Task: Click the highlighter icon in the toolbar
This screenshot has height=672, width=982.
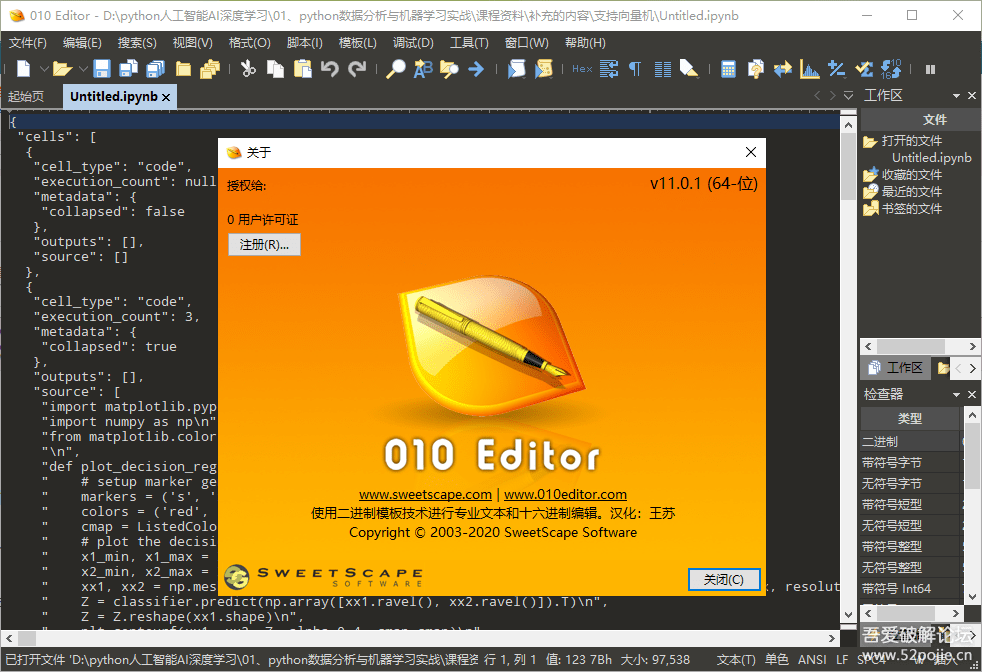Action: [x=689, y=68]
